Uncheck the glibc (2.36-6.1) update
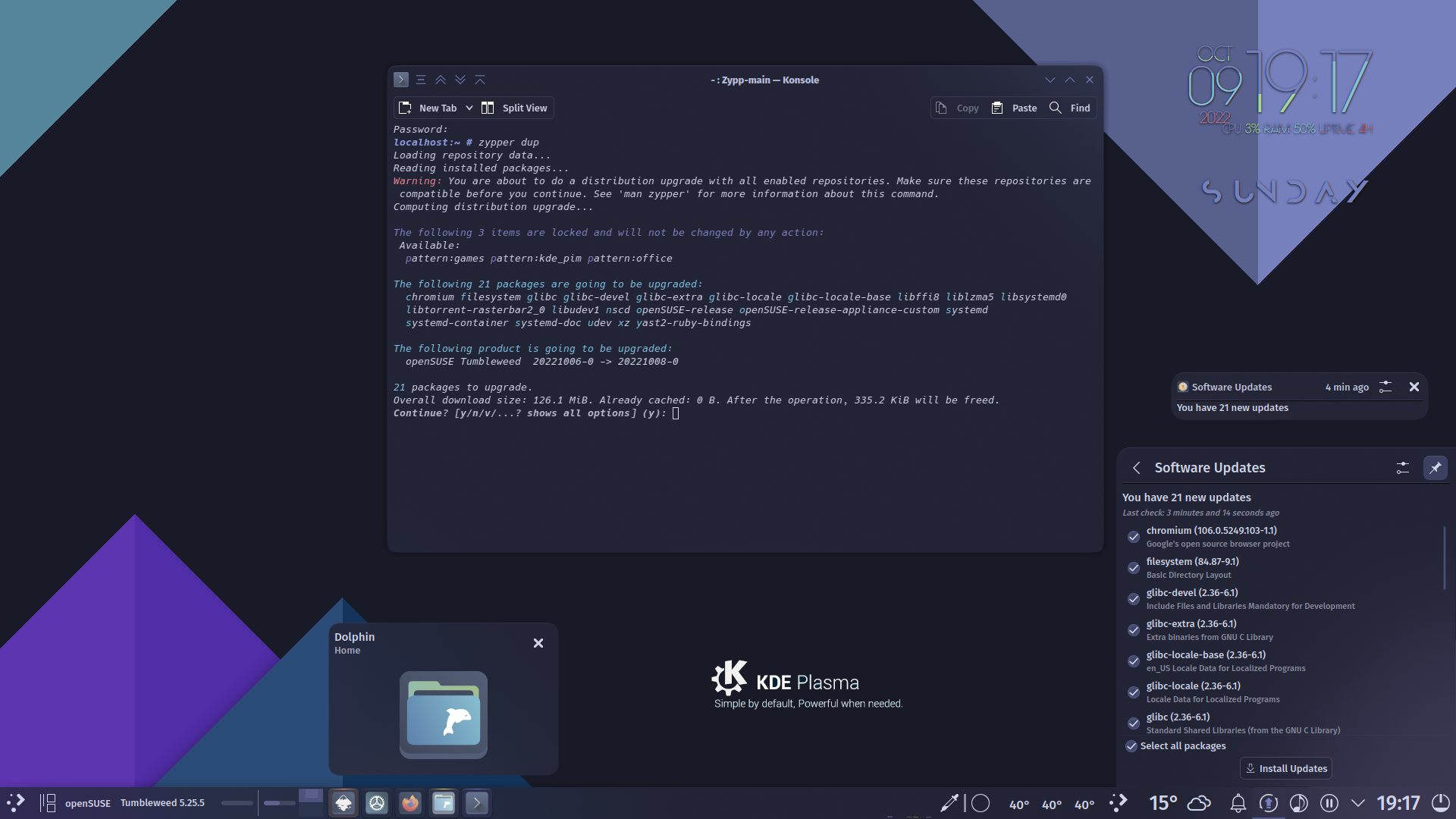 [x=1133, y=723]
